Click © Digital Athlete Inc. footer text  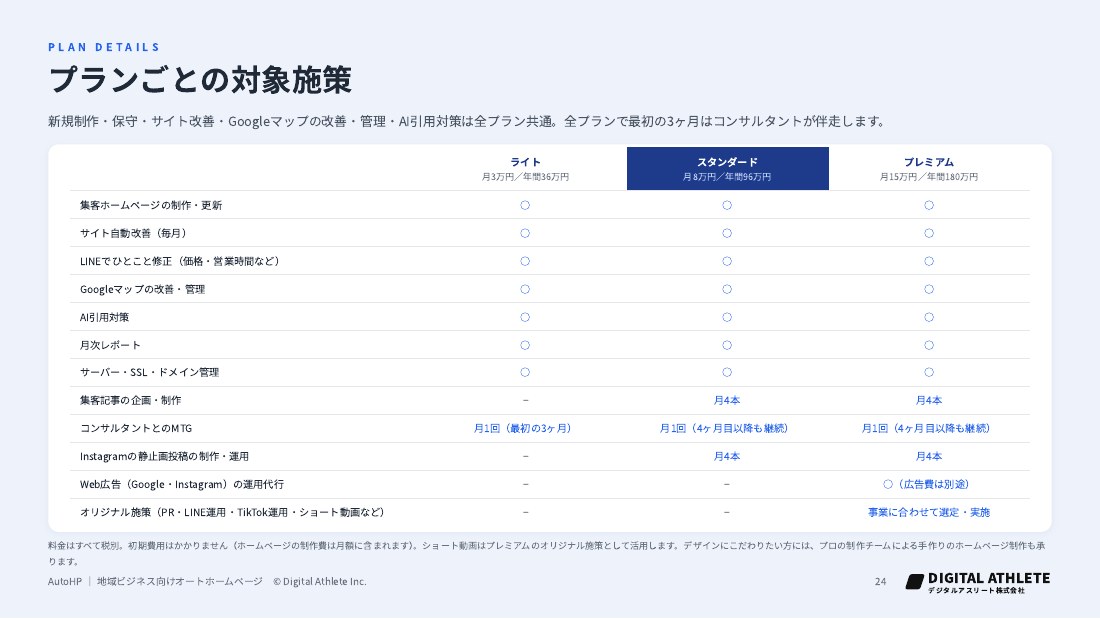[x=320, y=581]
